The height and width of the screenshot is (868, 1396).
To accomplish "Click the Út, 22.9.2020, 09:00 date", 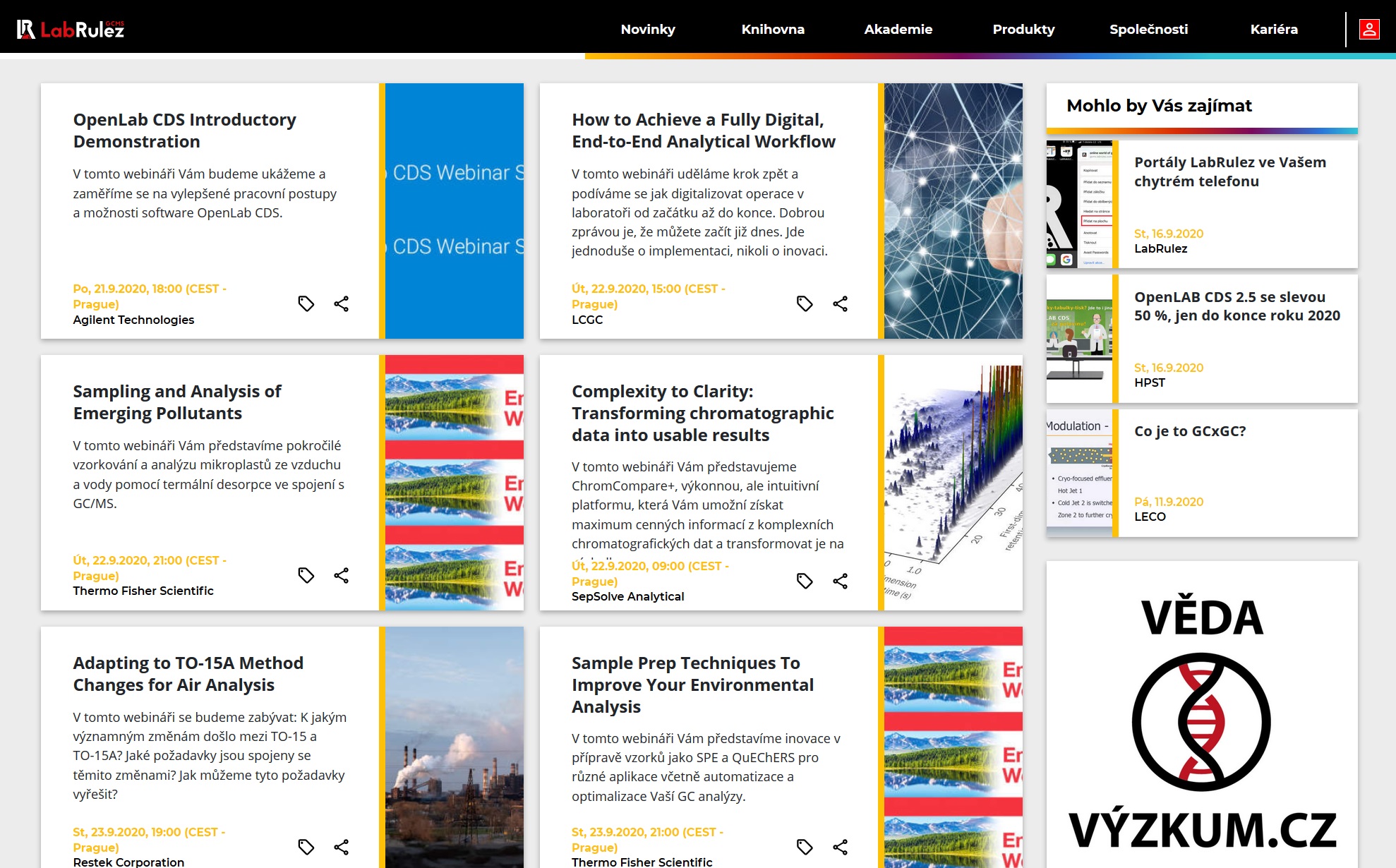I will pyautogui.click(x=650, y=574).
